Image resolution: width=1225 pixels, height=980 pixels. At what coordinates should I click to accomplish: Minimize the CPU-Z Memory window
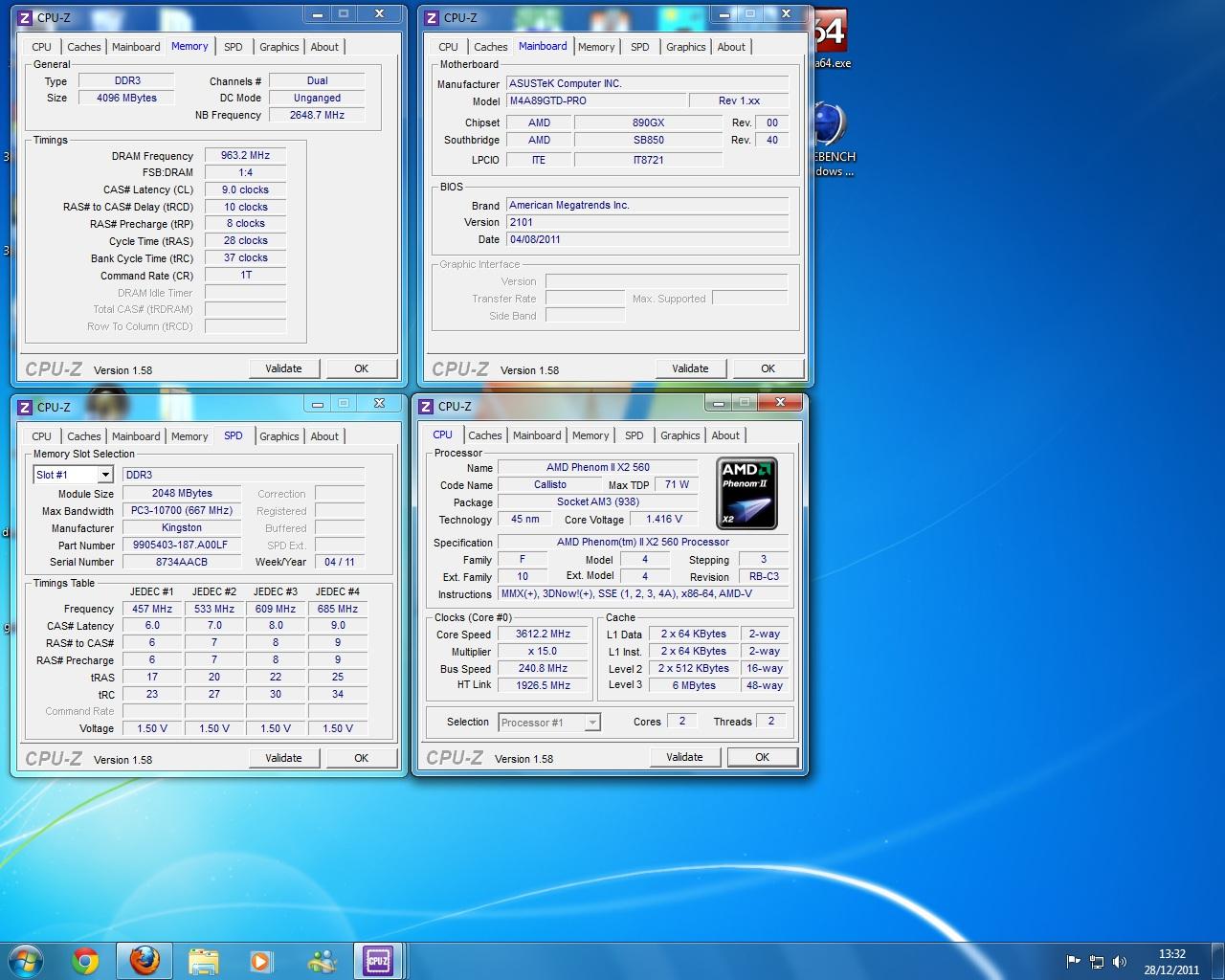pyautogui.click(x=319, y=13)
